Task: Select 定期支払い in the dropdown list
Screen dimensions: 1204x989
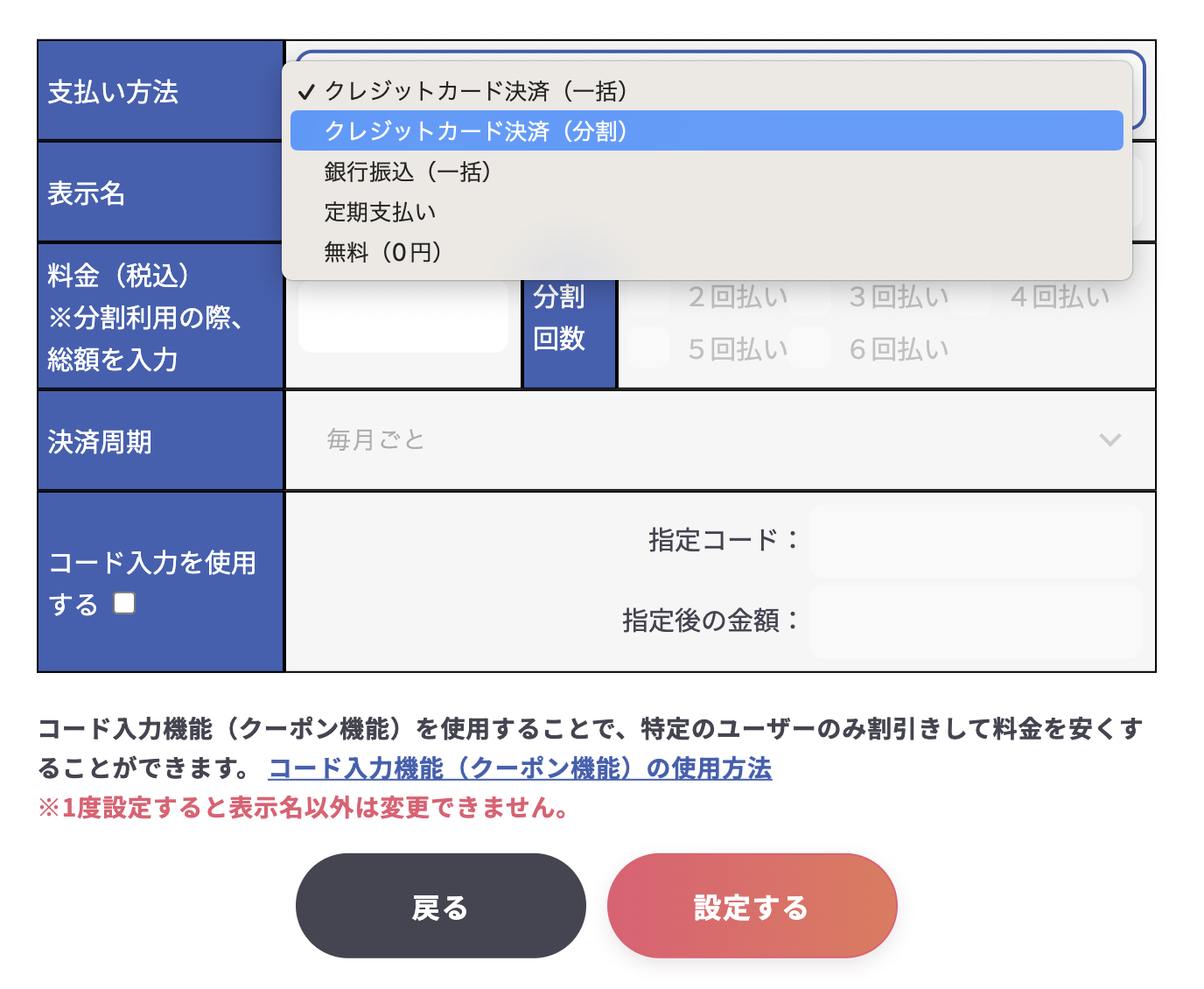Action: [x=380, y=212]
